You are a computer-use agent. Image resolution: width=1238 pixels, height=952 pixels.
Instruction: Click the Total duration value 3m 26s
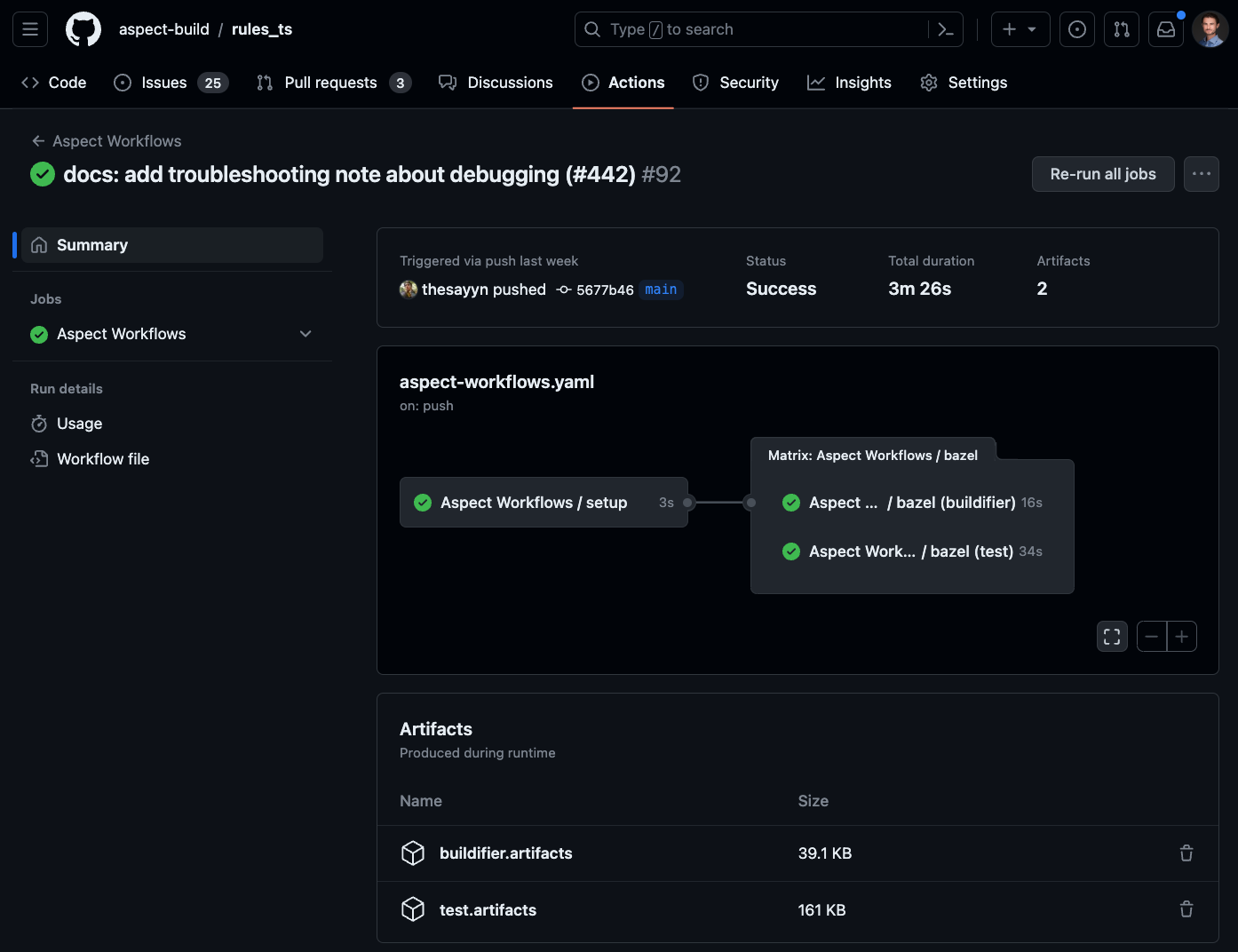(x=920, y=289)
